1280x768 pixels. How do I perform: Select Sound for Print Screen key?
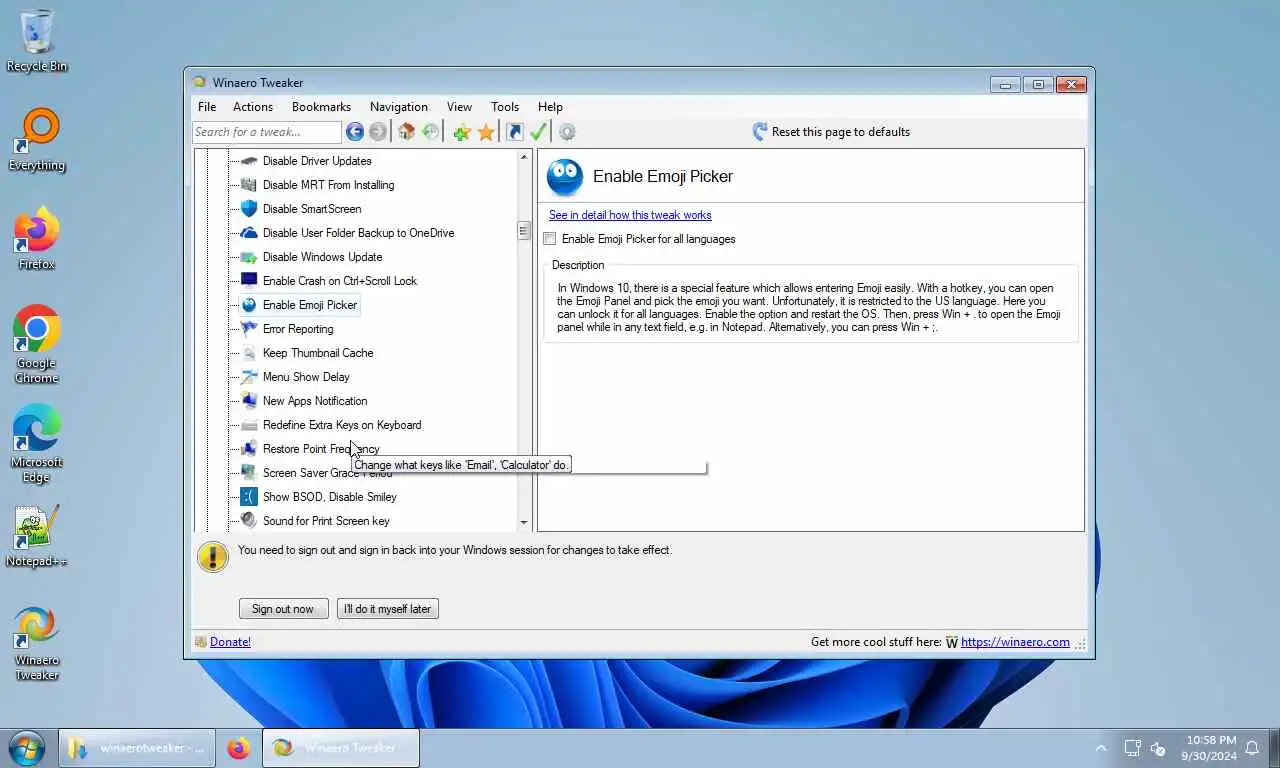click(x=326, y=521)
